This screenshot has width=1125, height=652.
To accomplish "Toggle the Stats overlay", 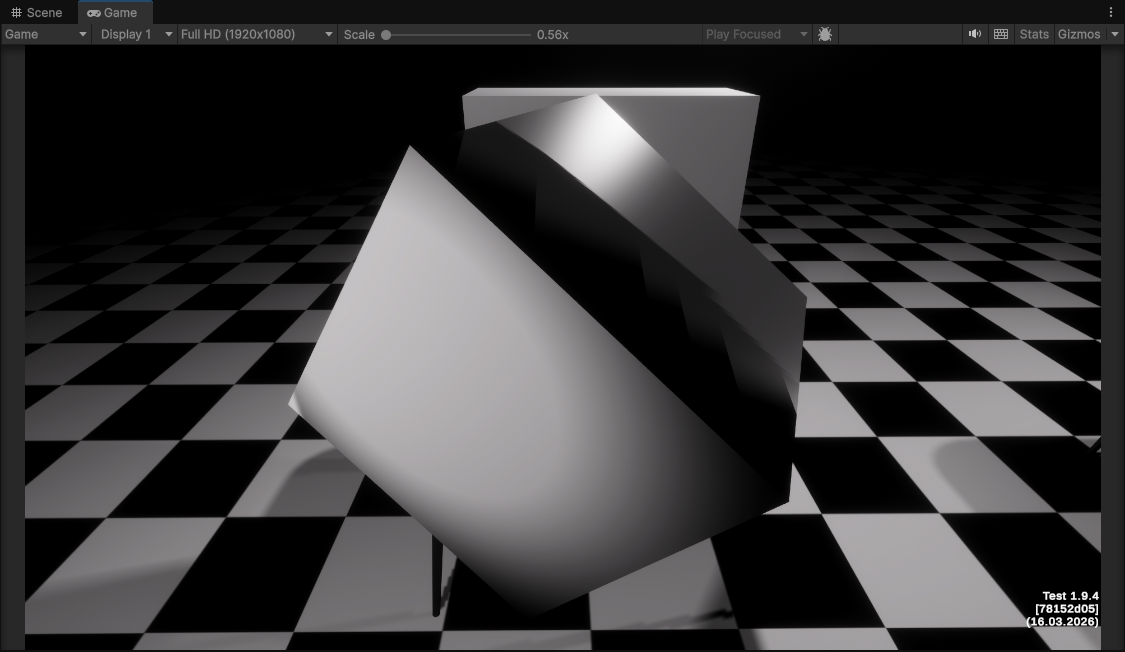I will point(1033,33).
